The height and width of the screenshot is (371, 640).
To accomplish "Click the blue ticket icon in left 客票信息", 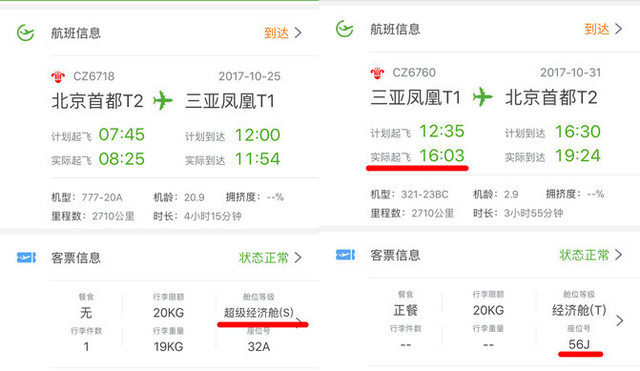I will pyautogui.click(x=26, y=258).
